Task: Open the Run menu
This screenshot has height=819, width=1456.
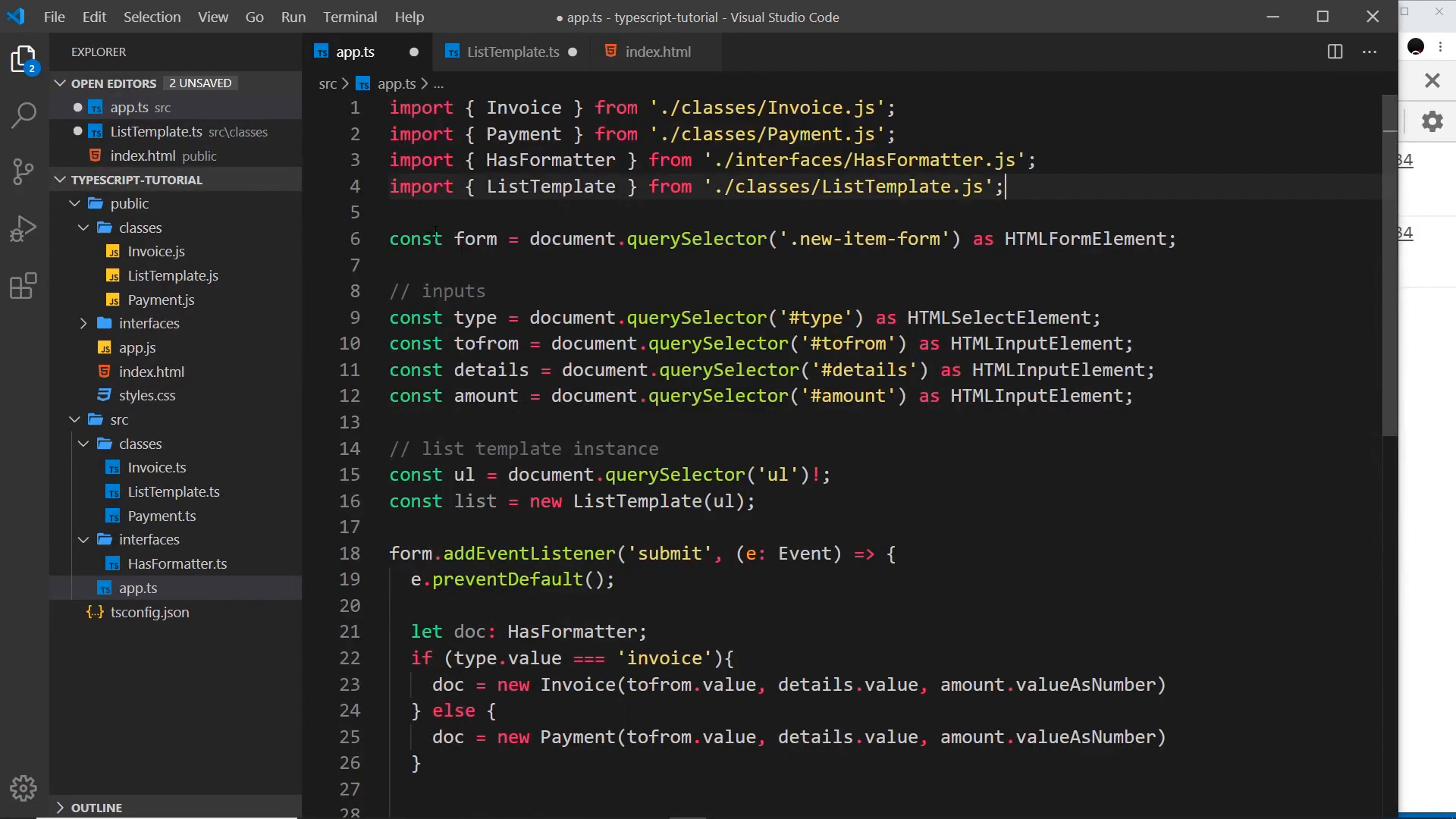Action: [293, 17]
